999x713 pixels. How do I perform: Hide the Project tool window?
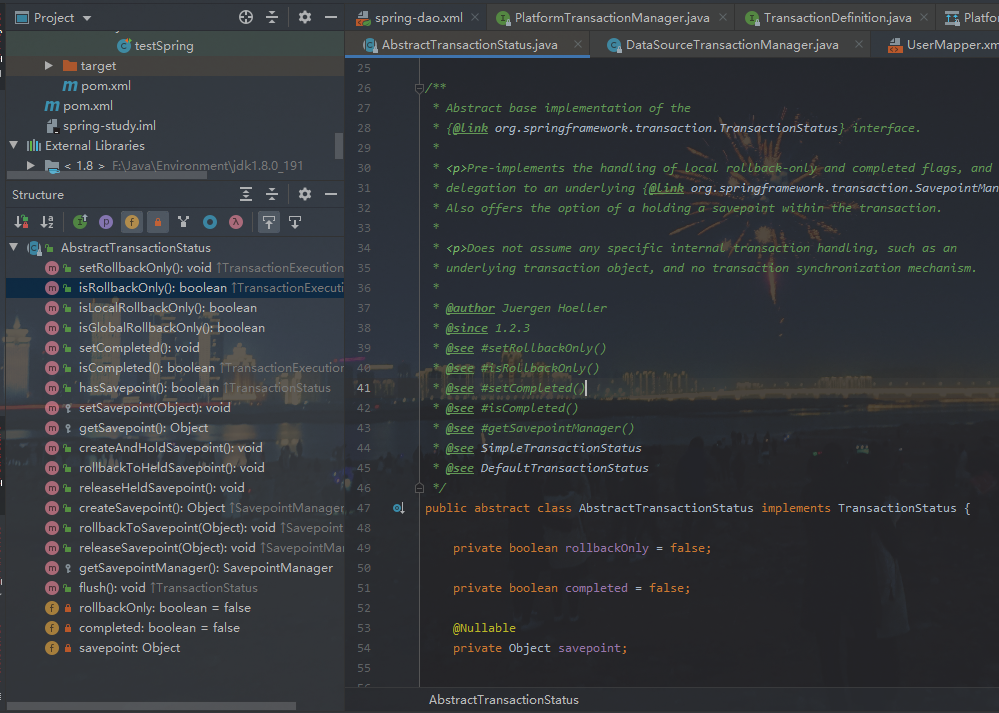[x=331, y=17]
